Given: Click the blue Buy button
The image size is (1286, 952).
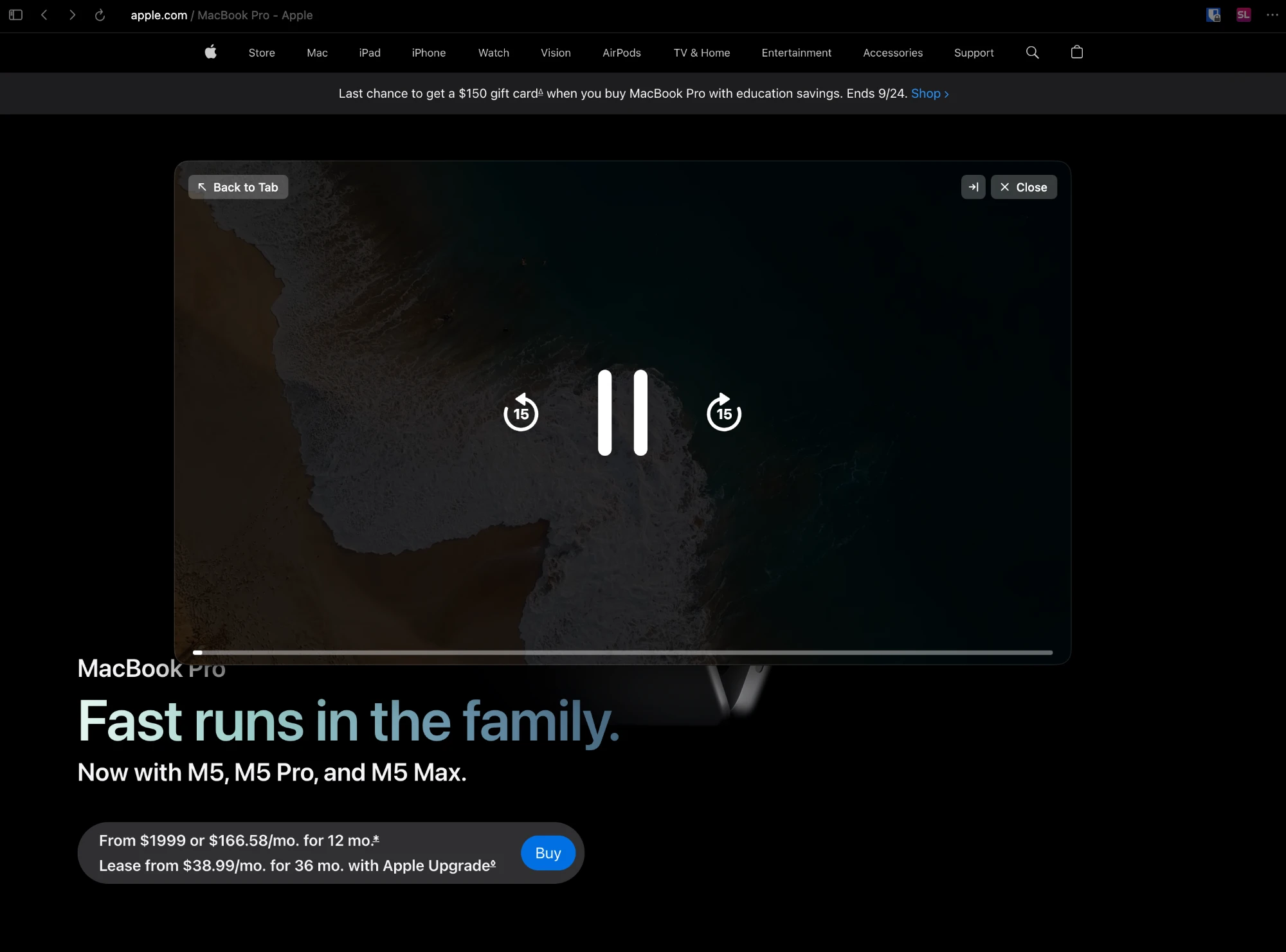Looking at the screenshot, I should coord(548,853).
